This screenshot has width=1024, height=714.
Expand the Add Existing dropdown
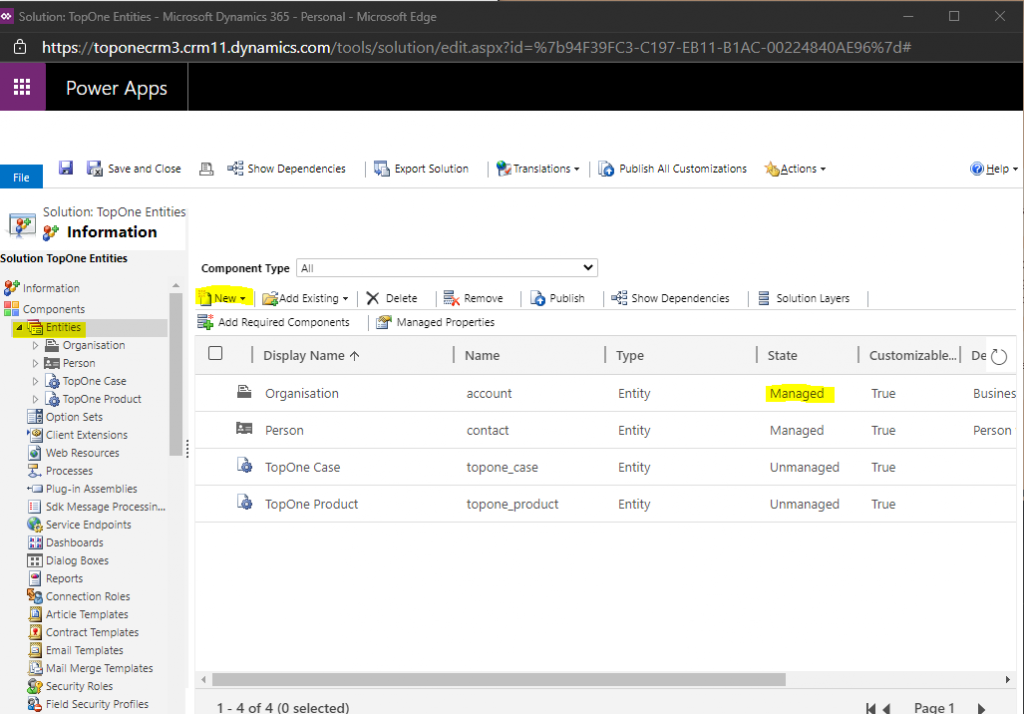[306, 298]
